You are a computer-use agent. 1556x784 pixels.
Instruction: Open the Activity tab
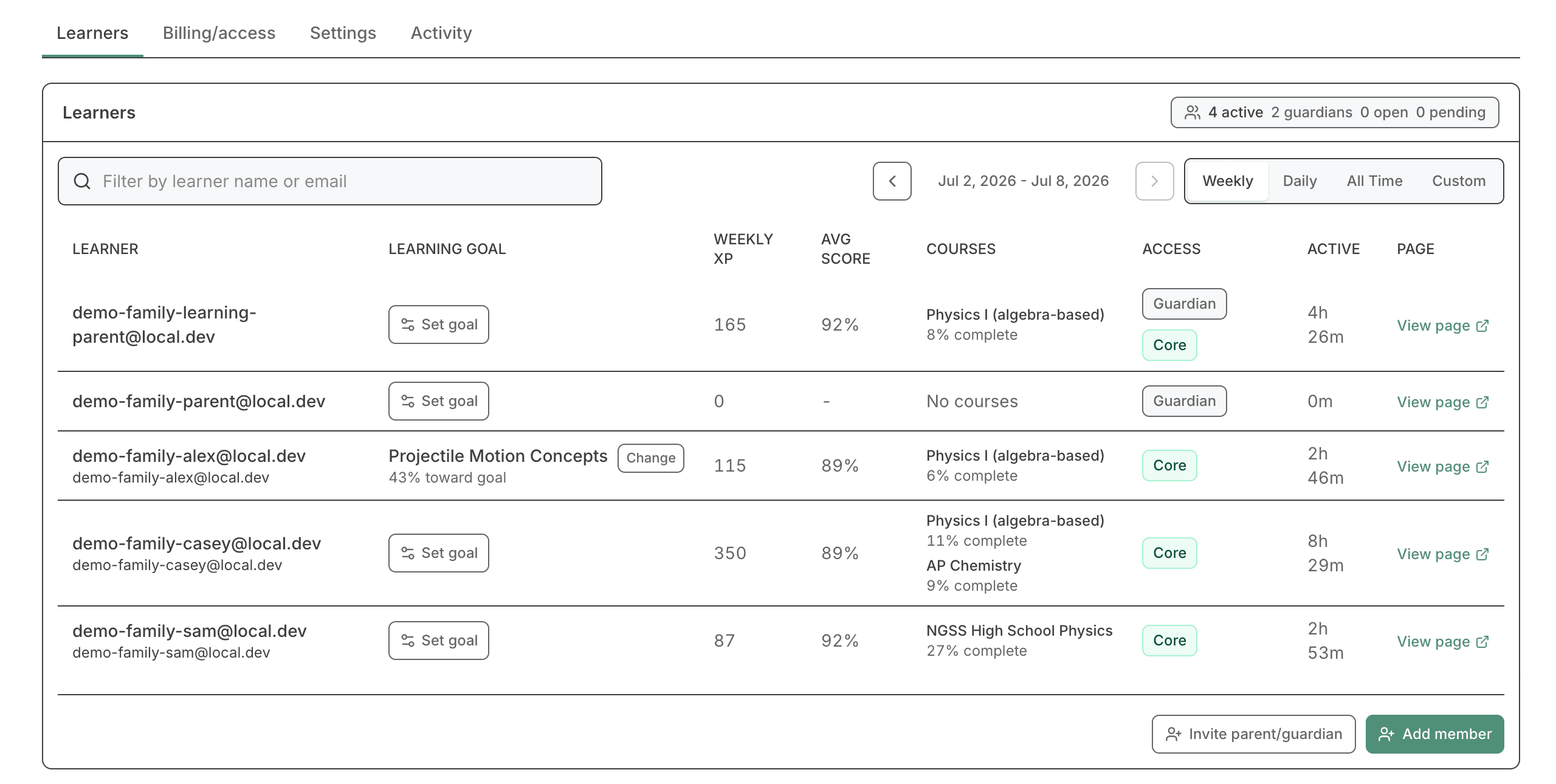click(x=441, y=33)
